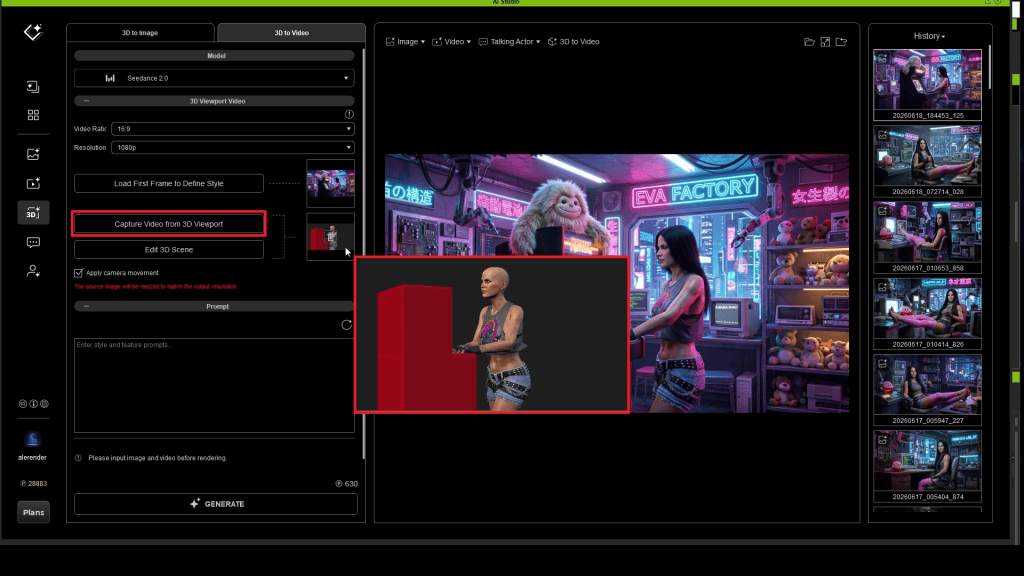Open the Seedance 2.0 model dropdown
This screenshot has width=1024, height=576.
(214, 78)
